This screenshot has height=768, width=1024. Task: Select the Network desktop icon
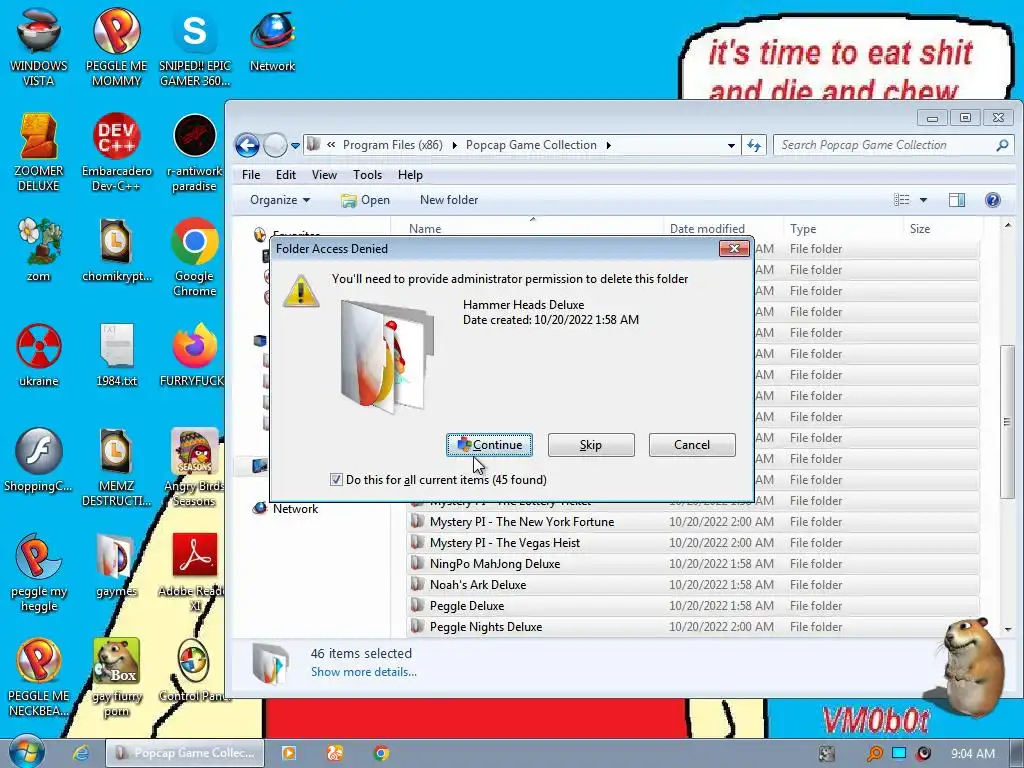272,40
